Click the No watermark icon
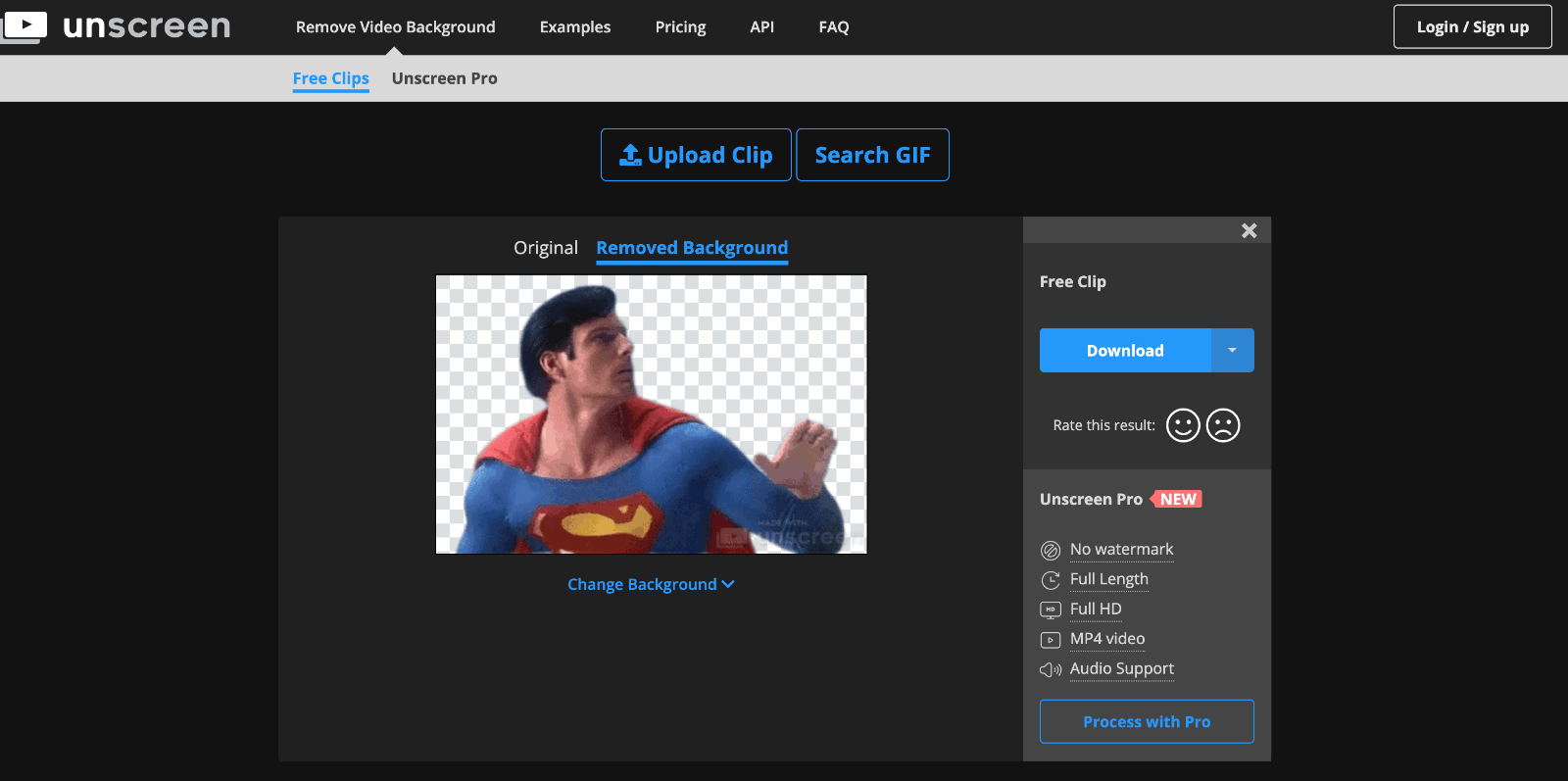This screenshot has width=1568, height=781. pyautogui.click(x=1051, y=551)
